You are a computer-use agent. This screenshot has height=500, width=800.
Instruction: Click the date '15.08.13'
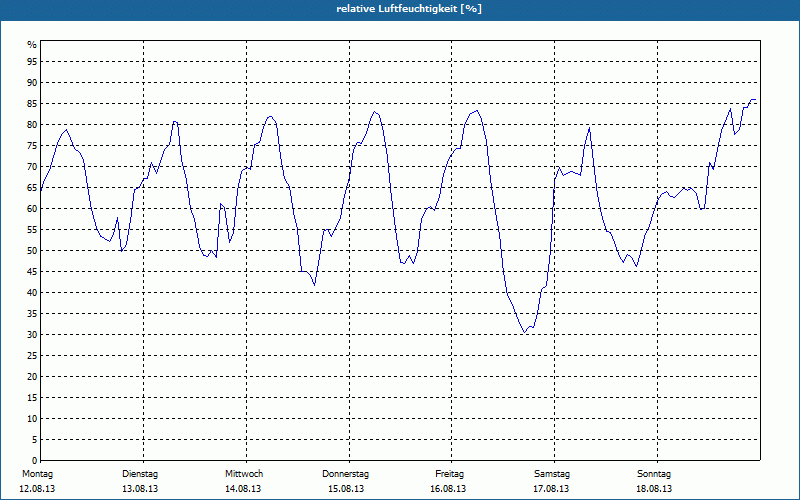click(x=346, y=489)
